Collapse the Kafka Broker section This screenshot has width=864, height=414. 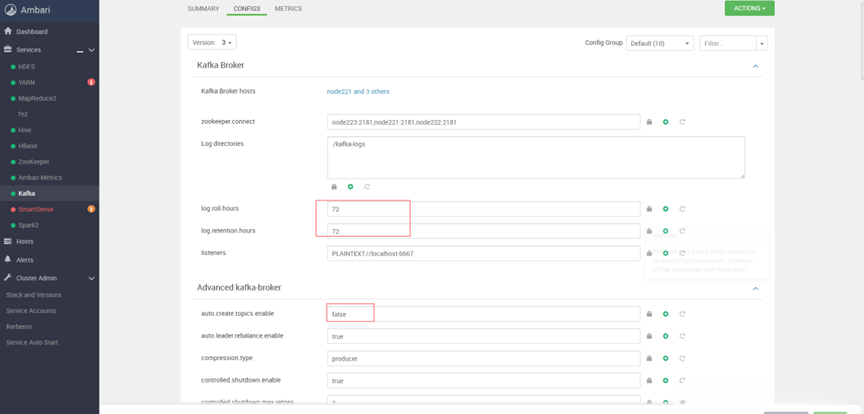tap(755, 66)
